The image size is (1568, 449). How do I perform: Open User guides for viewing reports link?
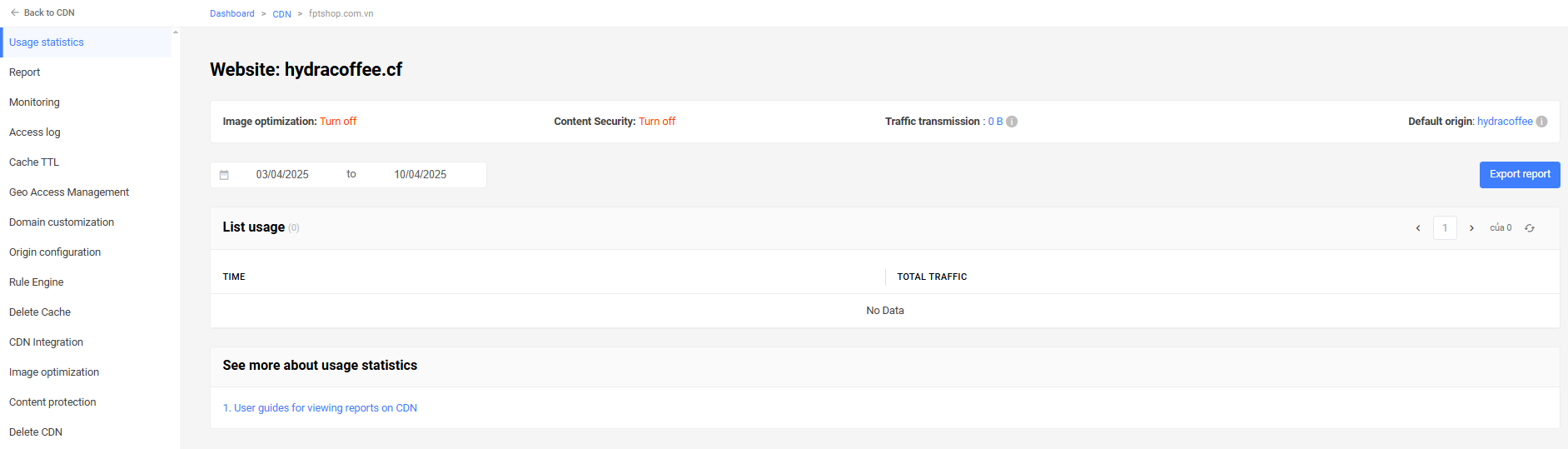tap(320, 408)
